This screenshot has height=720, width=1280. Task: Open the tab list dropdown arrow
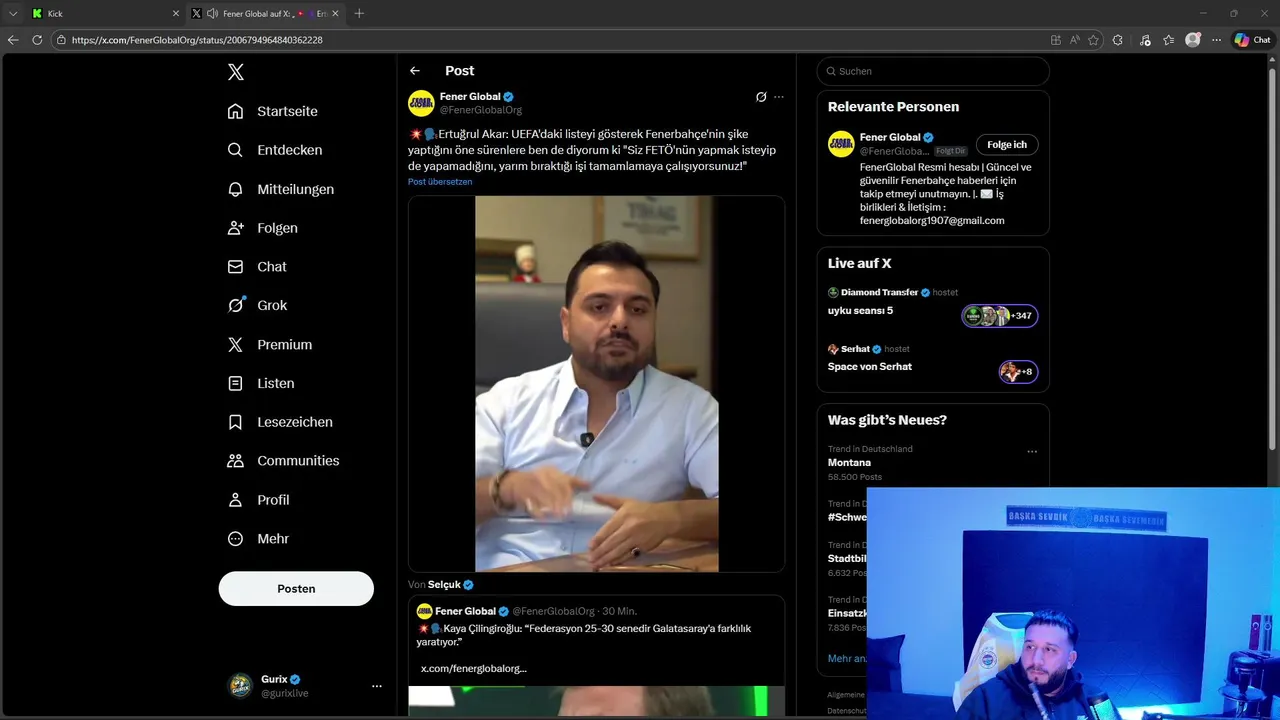pyautogui.click(x=13, y=14)
